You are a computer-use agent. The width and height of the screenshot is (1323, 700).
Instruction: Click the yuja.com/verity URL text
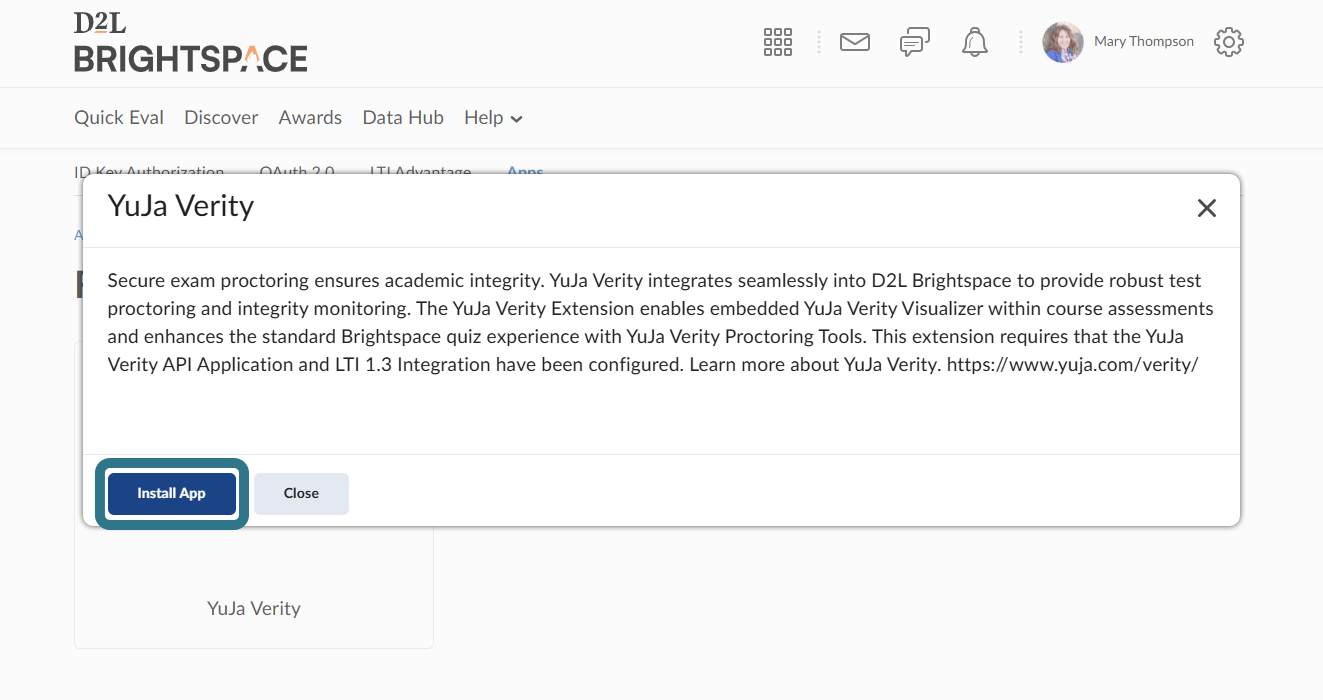pyautogui.click(x=1072, y=364)
